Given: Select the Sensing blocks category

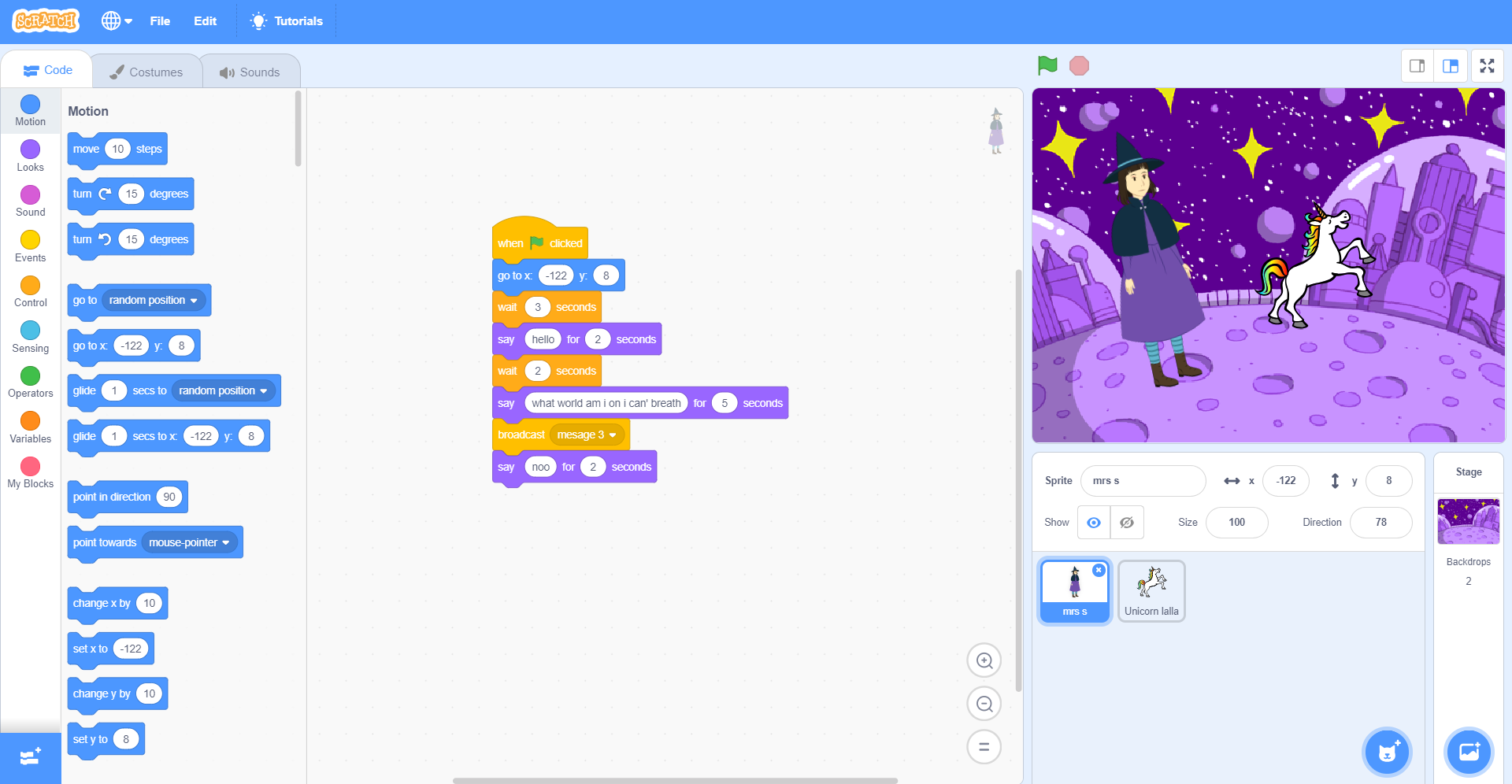Looking at the screenshot, I should [x=30, y=337].
